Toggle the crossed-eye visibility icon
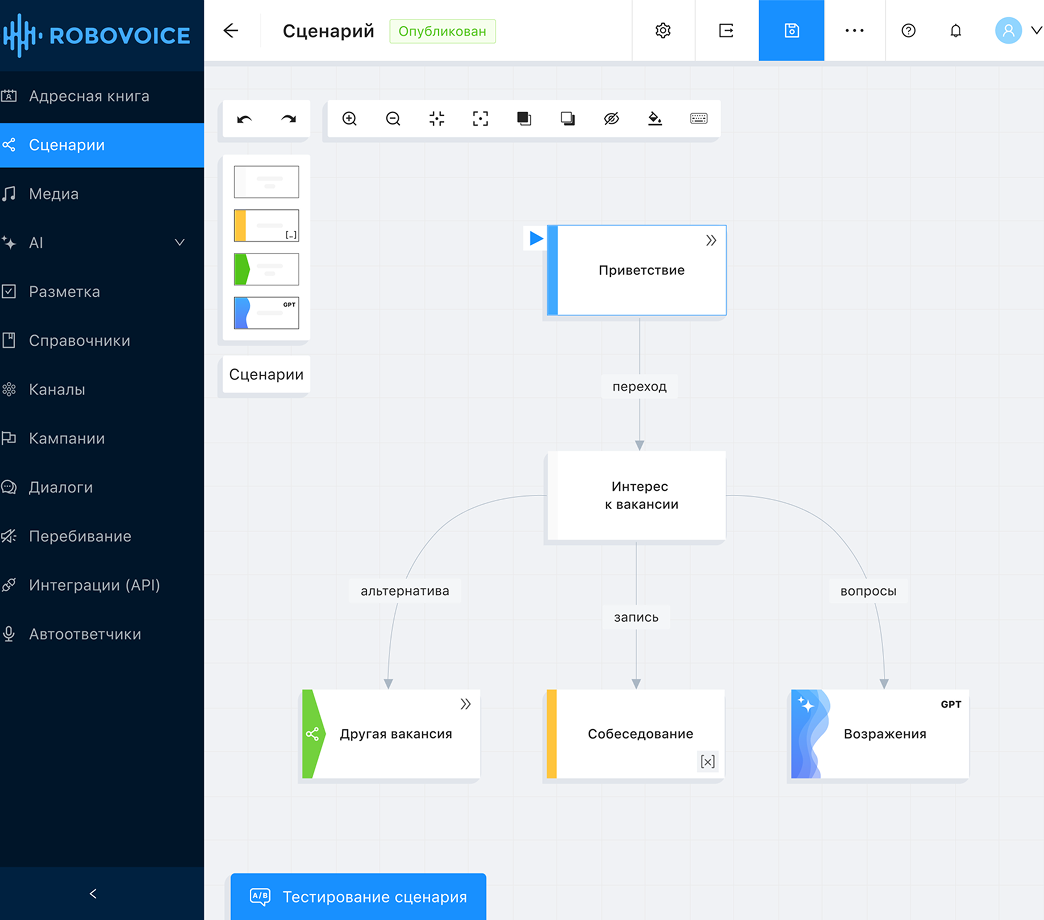This screenshot has height=920, width=1044. click(612, 119)
